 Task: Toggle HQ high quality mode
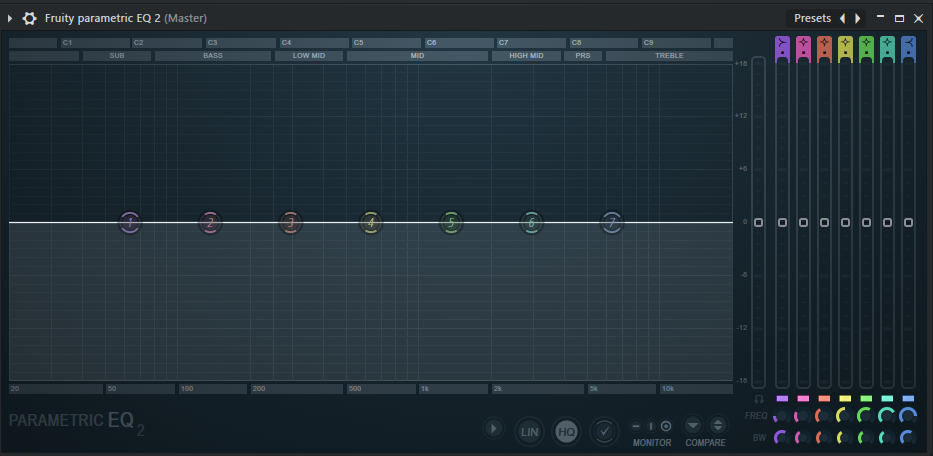[x=566, y=432]
